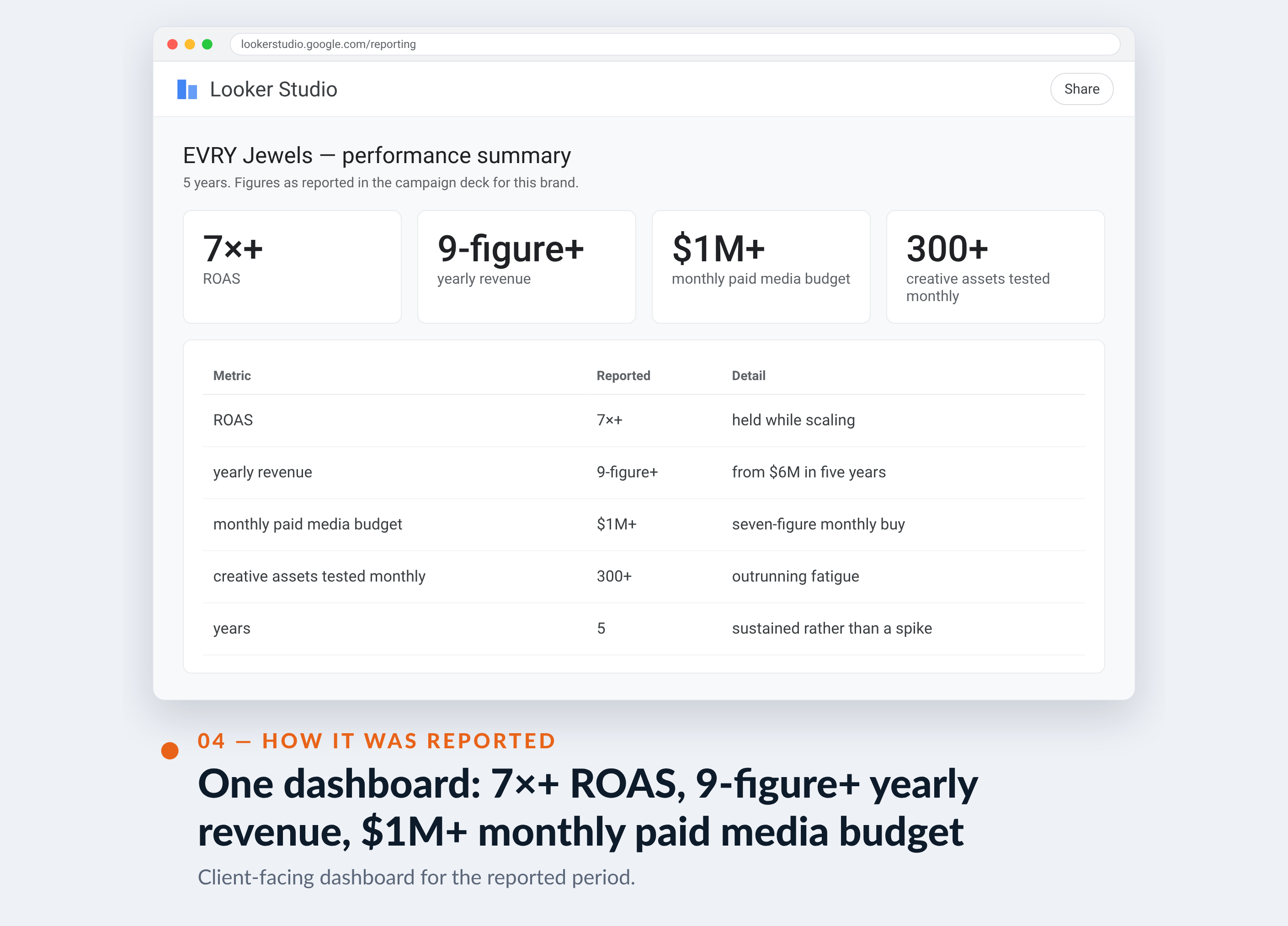This screenshot has width=1288, height=926.
Task: Click the 'years' table row label
Action: [x=232, y=629]
